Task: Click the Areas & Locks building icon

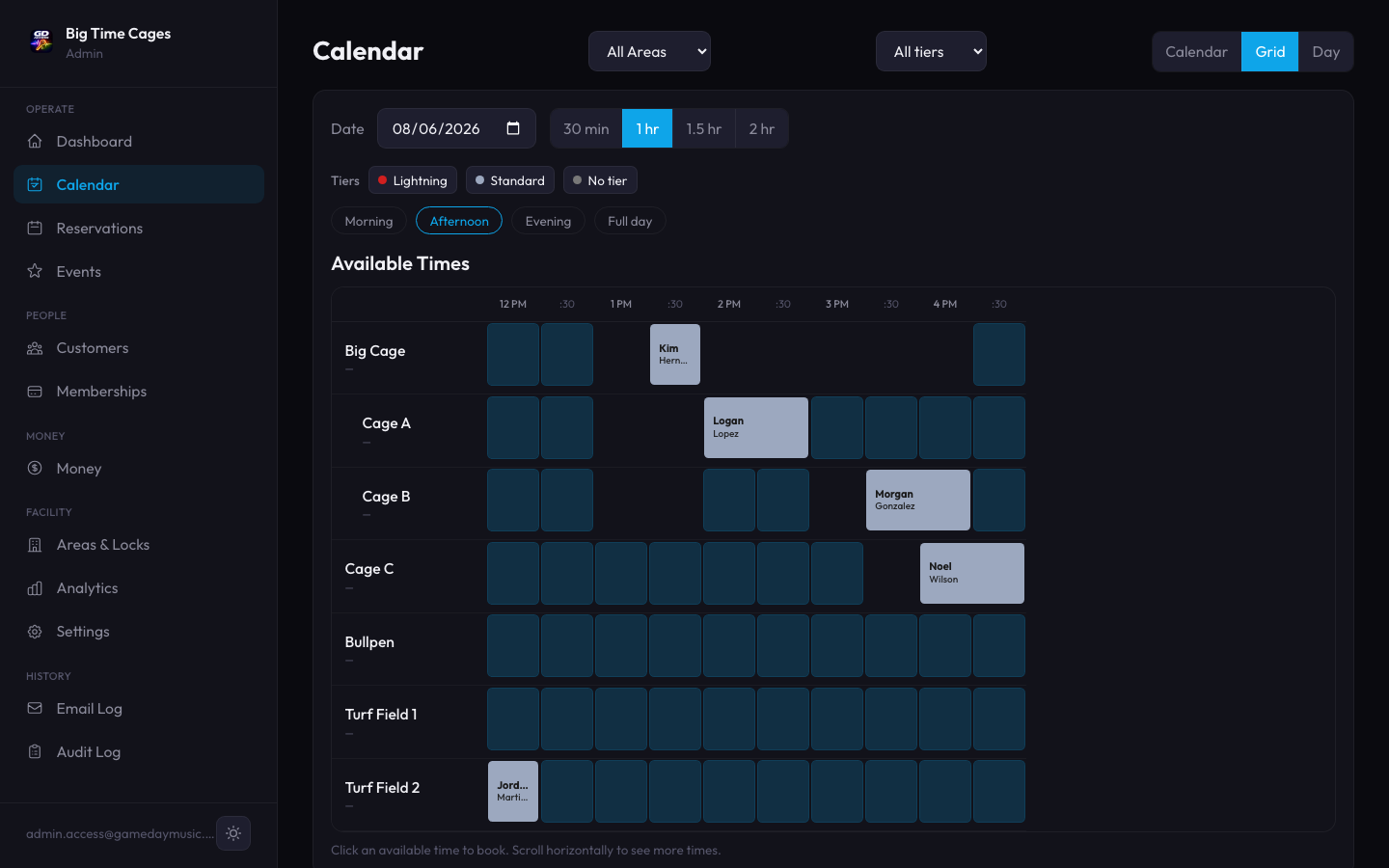Action: click(35, 545)
